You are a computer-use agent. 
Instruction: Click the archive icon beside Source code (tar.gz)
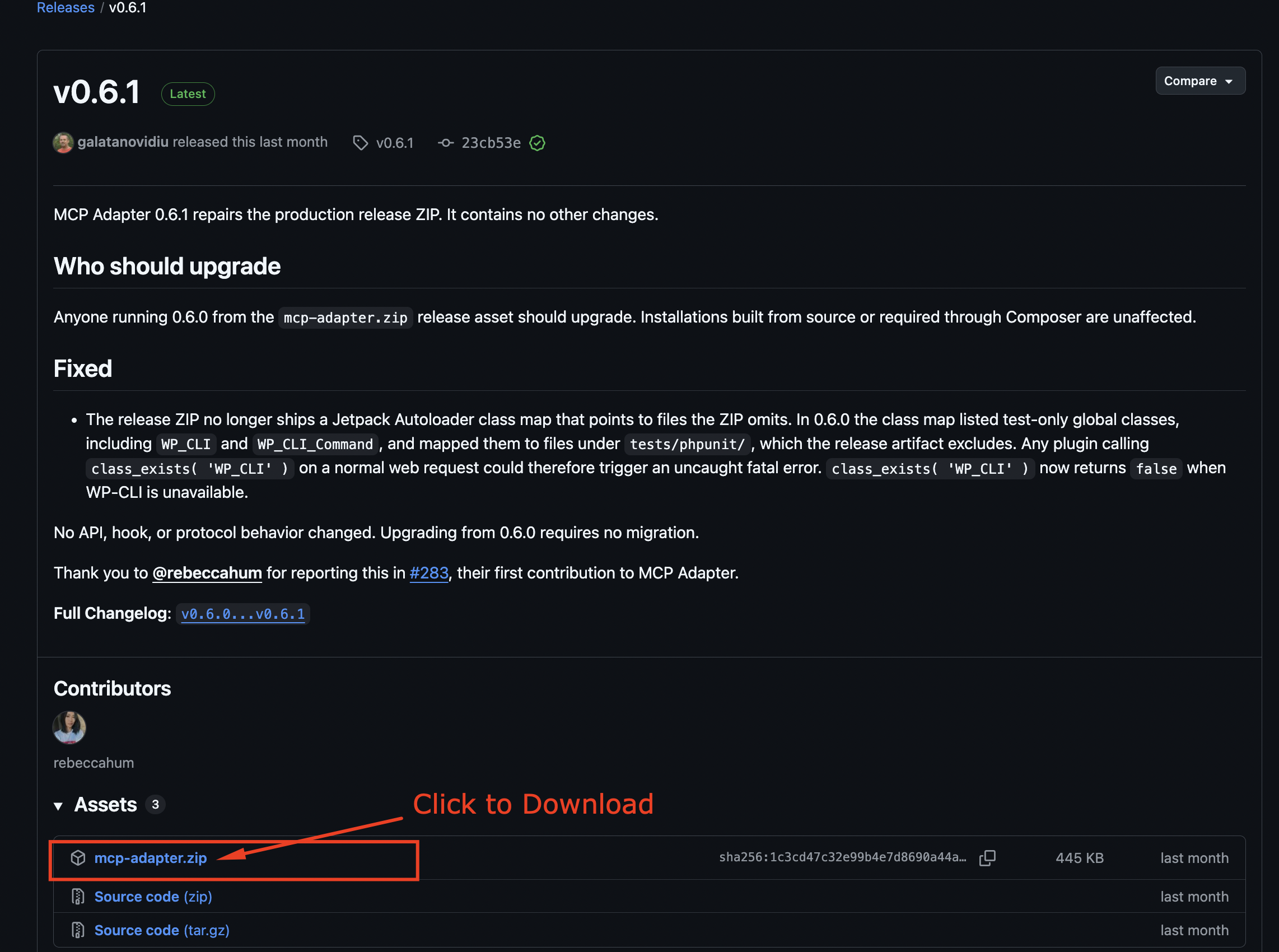click(78, 930)
